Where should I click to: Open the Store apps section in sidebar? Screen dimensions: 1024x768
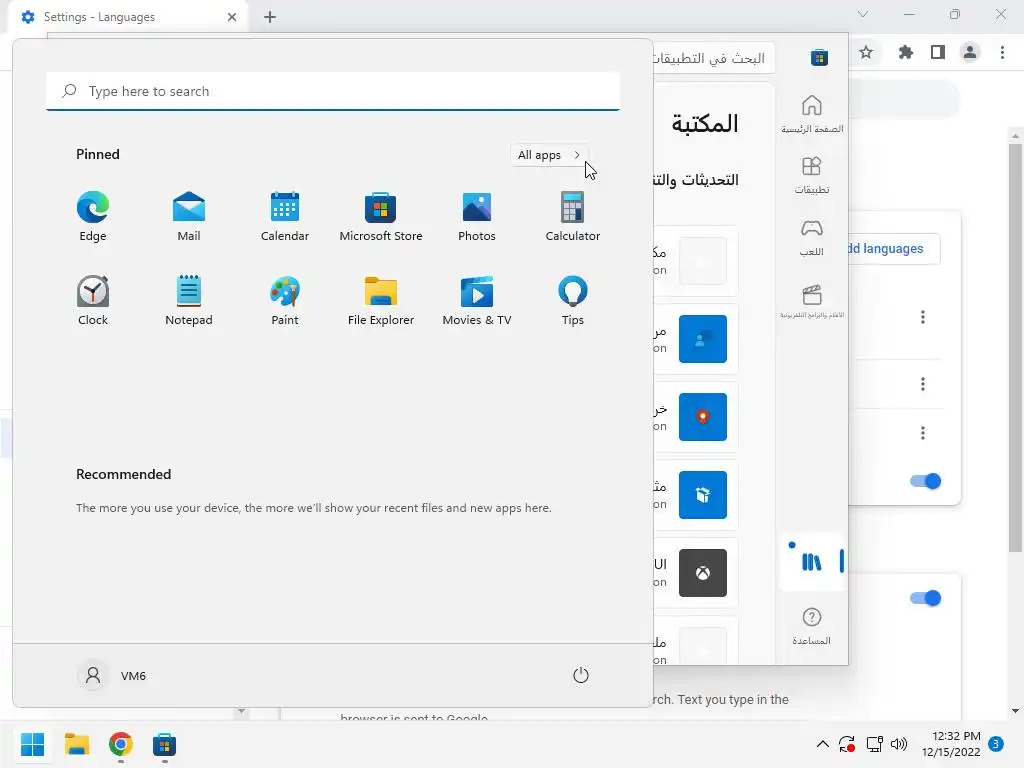812,175
